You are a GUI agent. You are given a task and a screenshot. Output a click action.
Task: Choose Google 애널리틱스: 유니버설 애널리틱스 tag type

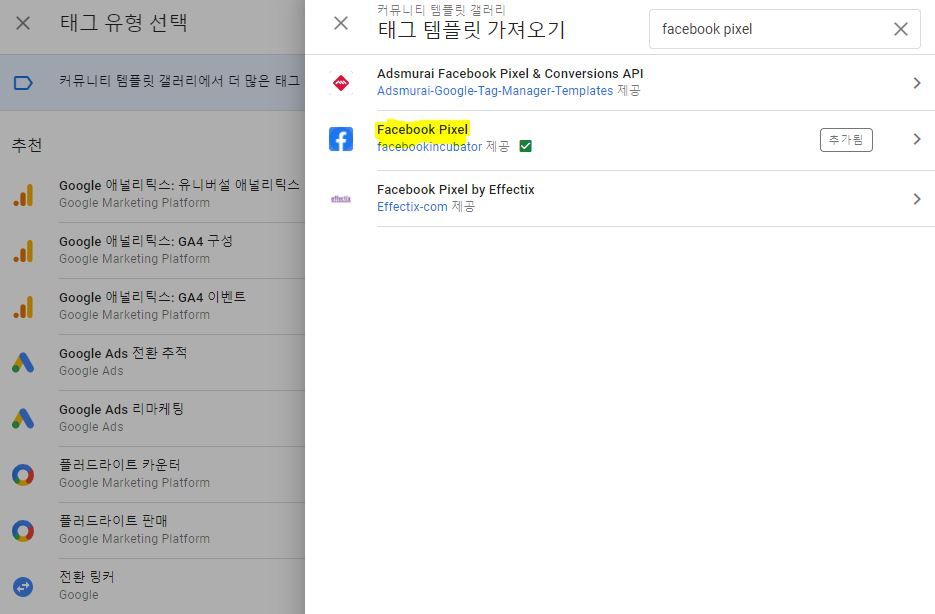[x=152, y=194]
